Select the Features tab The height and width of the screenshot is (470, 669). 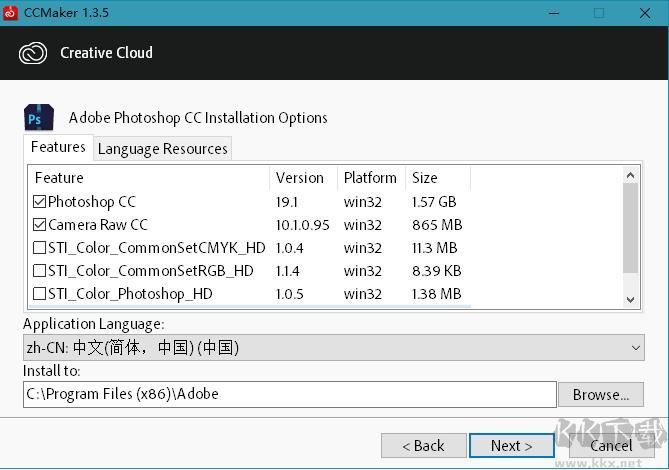[x=58, y=147]
